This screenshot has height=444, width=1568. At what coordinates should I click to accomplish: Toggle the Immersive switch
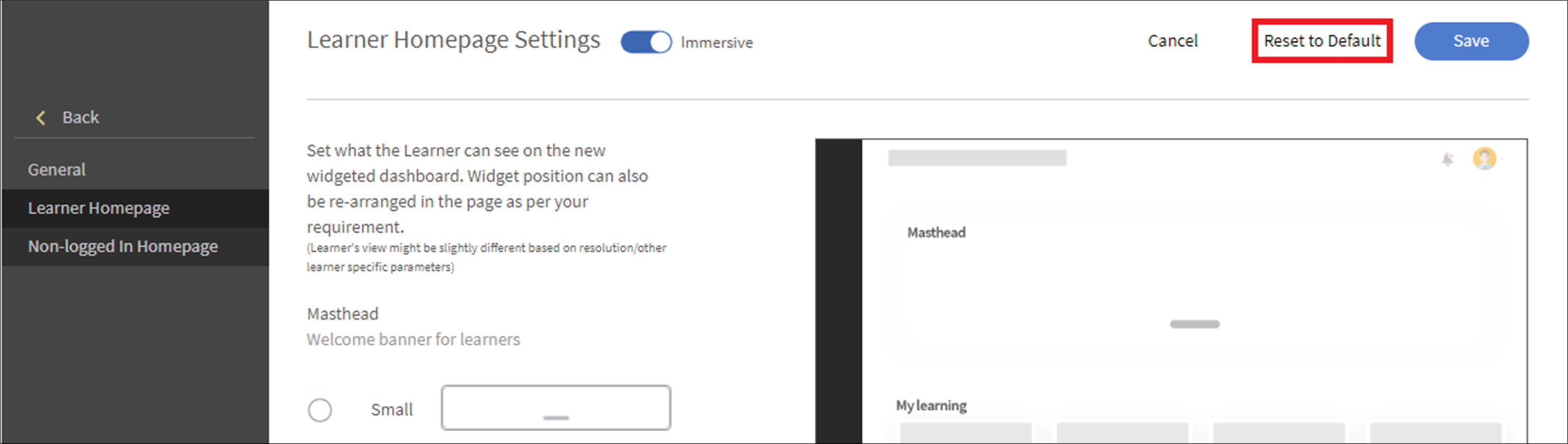click(x=646, y=42)
